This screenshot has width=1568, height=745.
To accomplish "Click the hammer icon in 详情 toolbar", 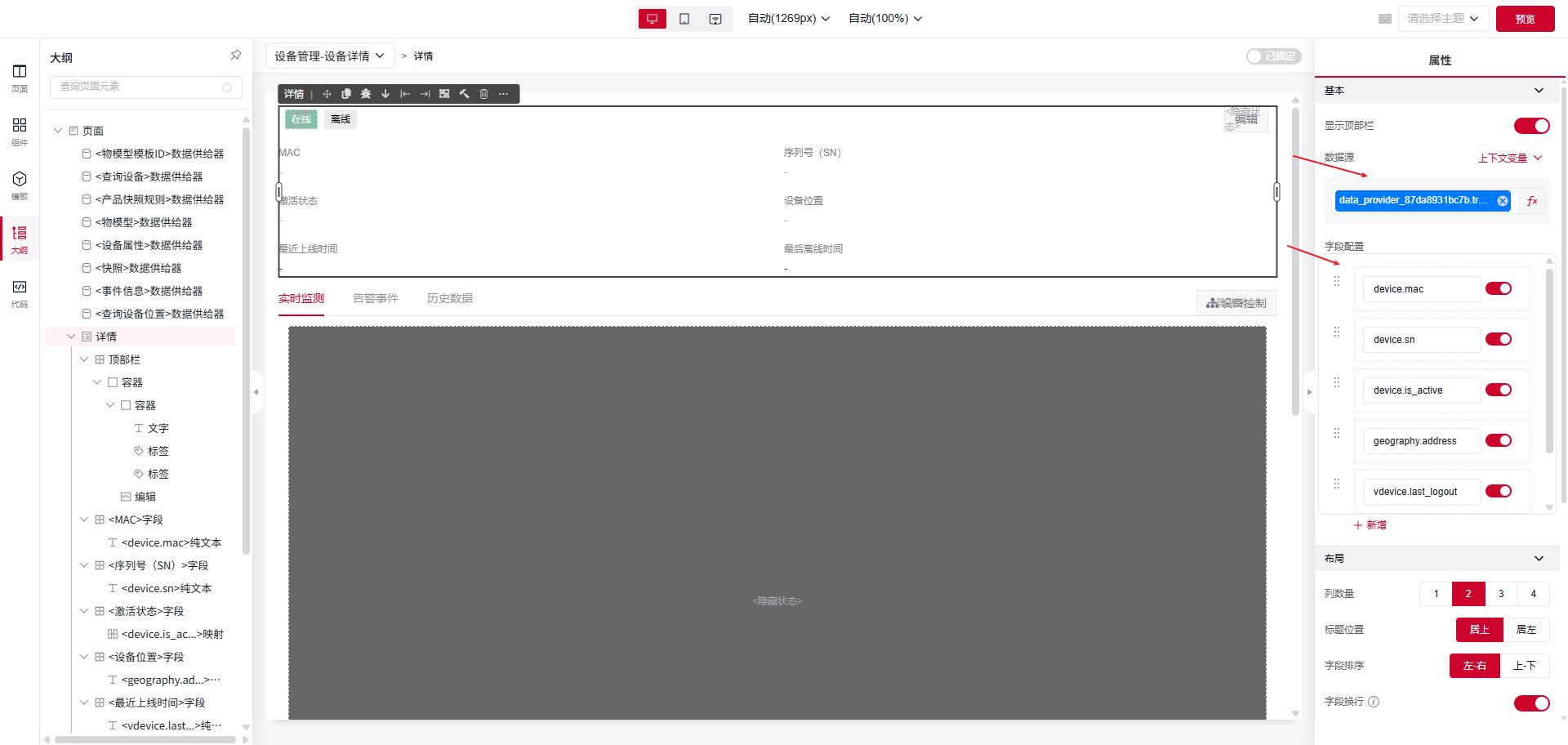I will tap(464, 94).
